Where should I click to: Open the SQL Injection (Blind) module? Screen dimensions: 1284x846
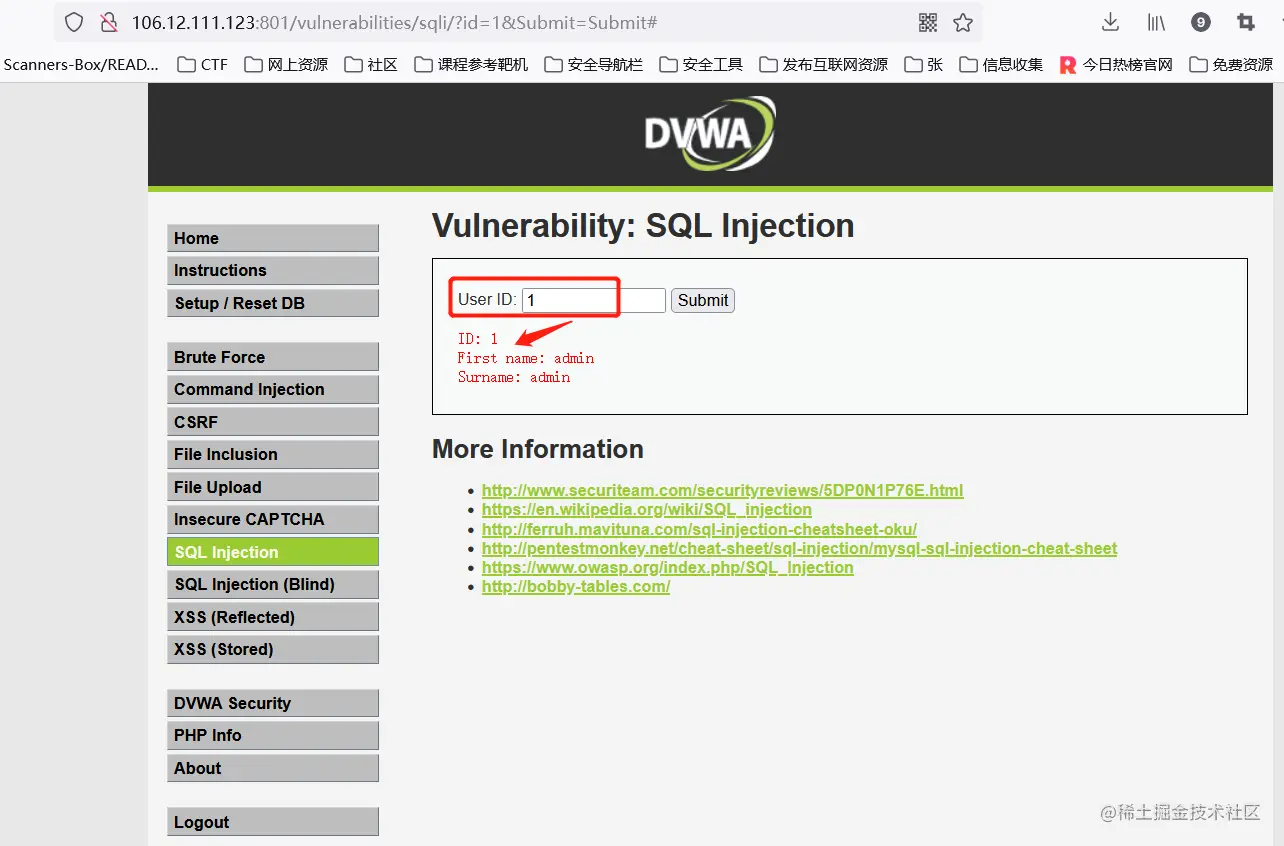click(273, 584)
